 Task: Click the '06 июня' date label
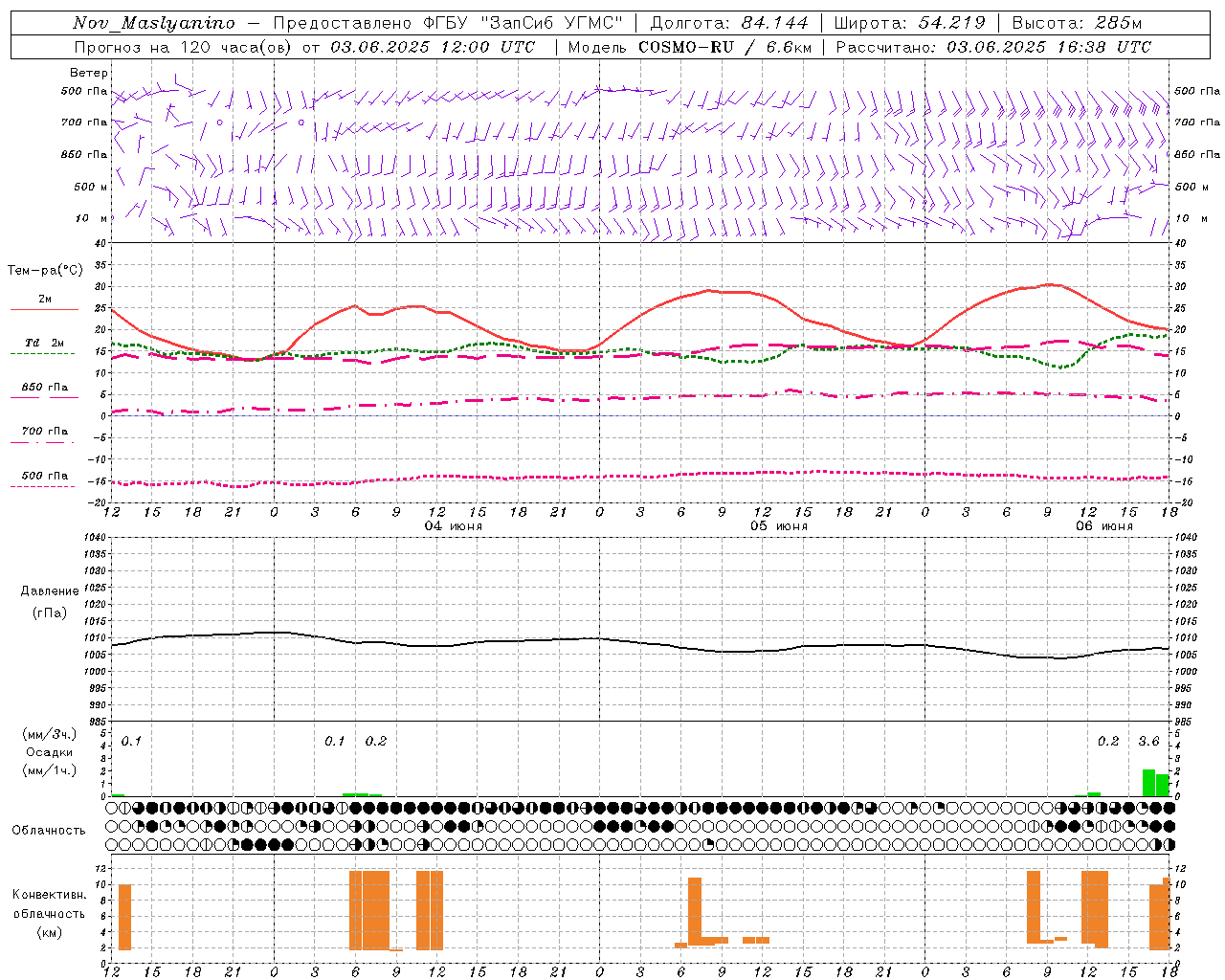(1104, 526)
